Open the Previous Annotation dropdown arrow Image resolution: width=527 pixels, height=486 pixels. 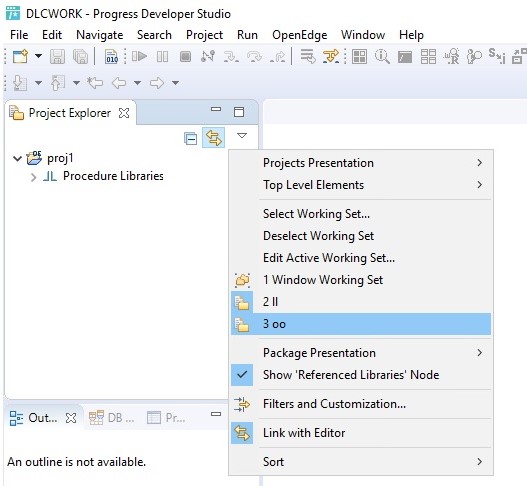click(76, 83)
